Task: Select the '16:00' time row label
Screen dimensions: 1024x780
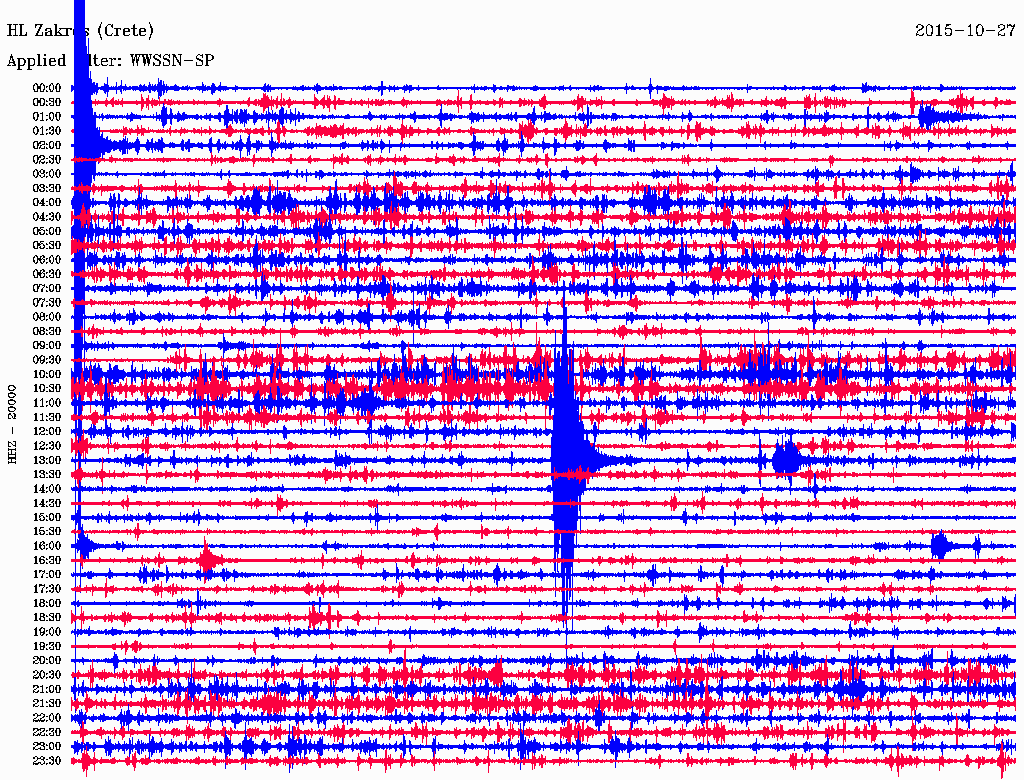Action: pos(47,547)
